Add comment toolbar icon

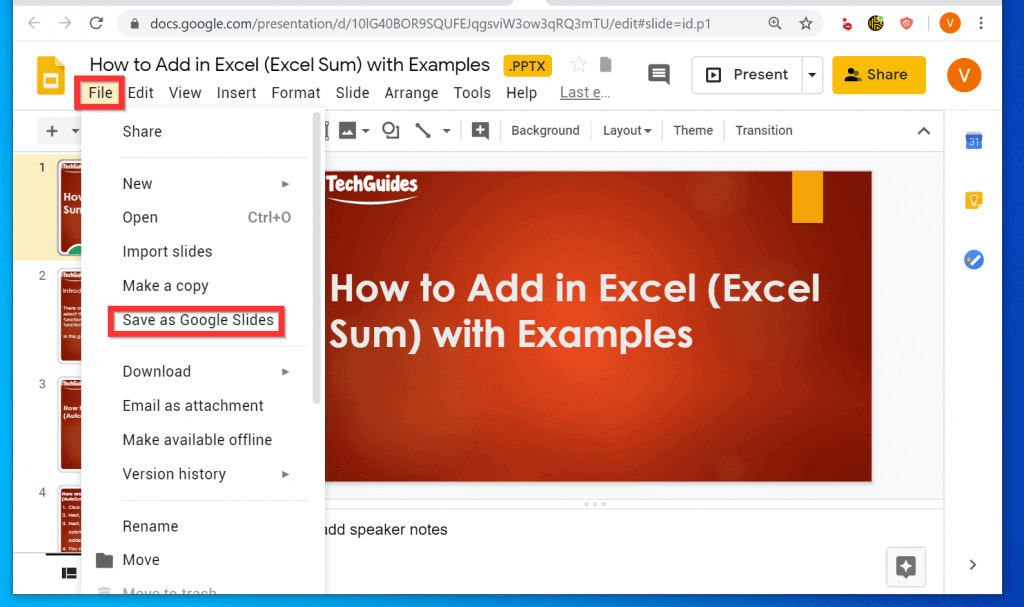(480, 131)
